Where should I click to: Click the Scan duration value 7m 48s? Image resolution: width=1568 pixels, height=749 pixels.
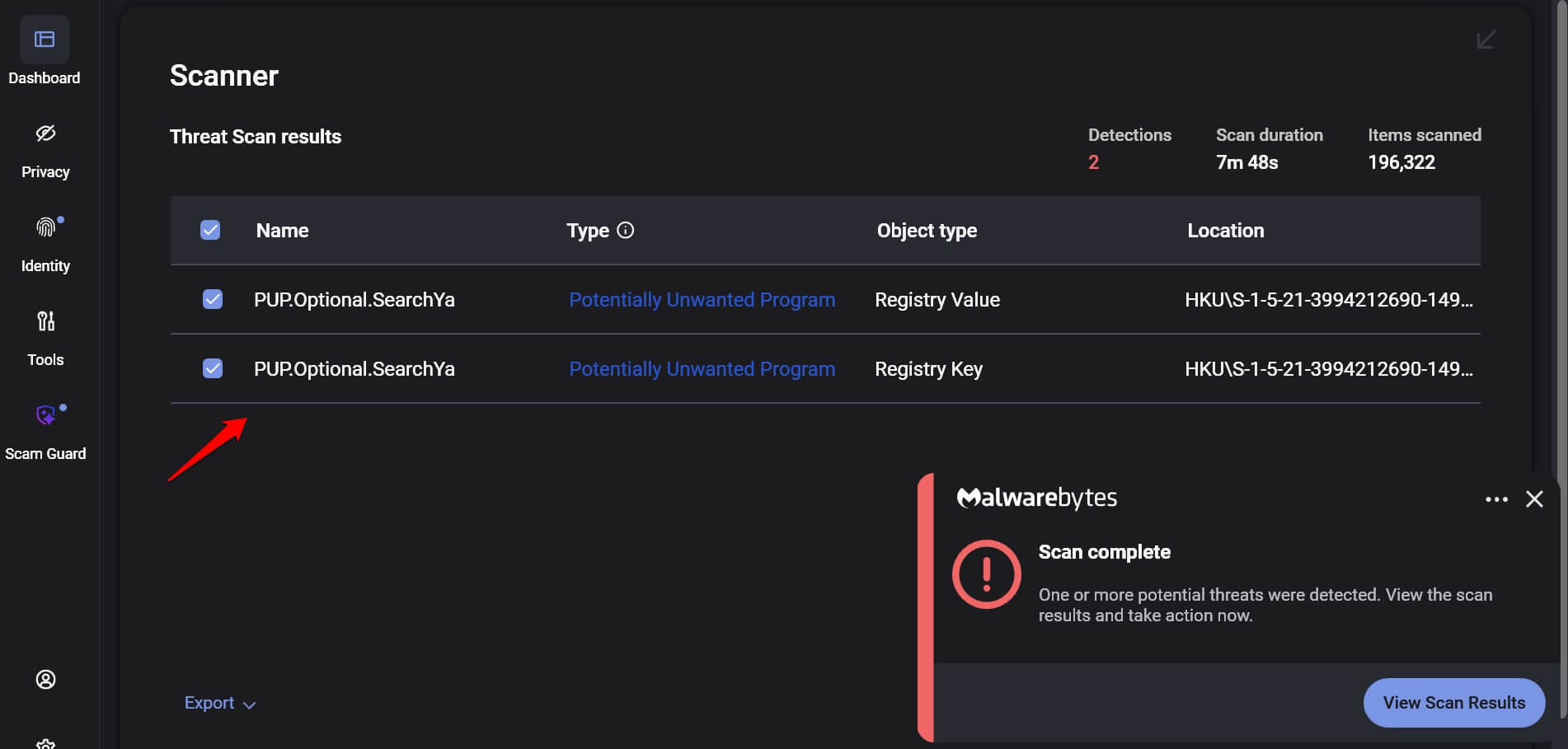[1247, 162]
